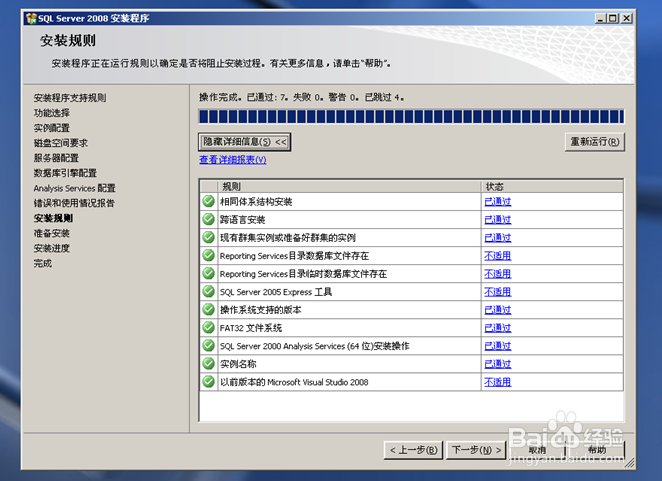Viewport: 662px width, 481px height.
Task: Continue with 下一步 button
Action: 476,450
